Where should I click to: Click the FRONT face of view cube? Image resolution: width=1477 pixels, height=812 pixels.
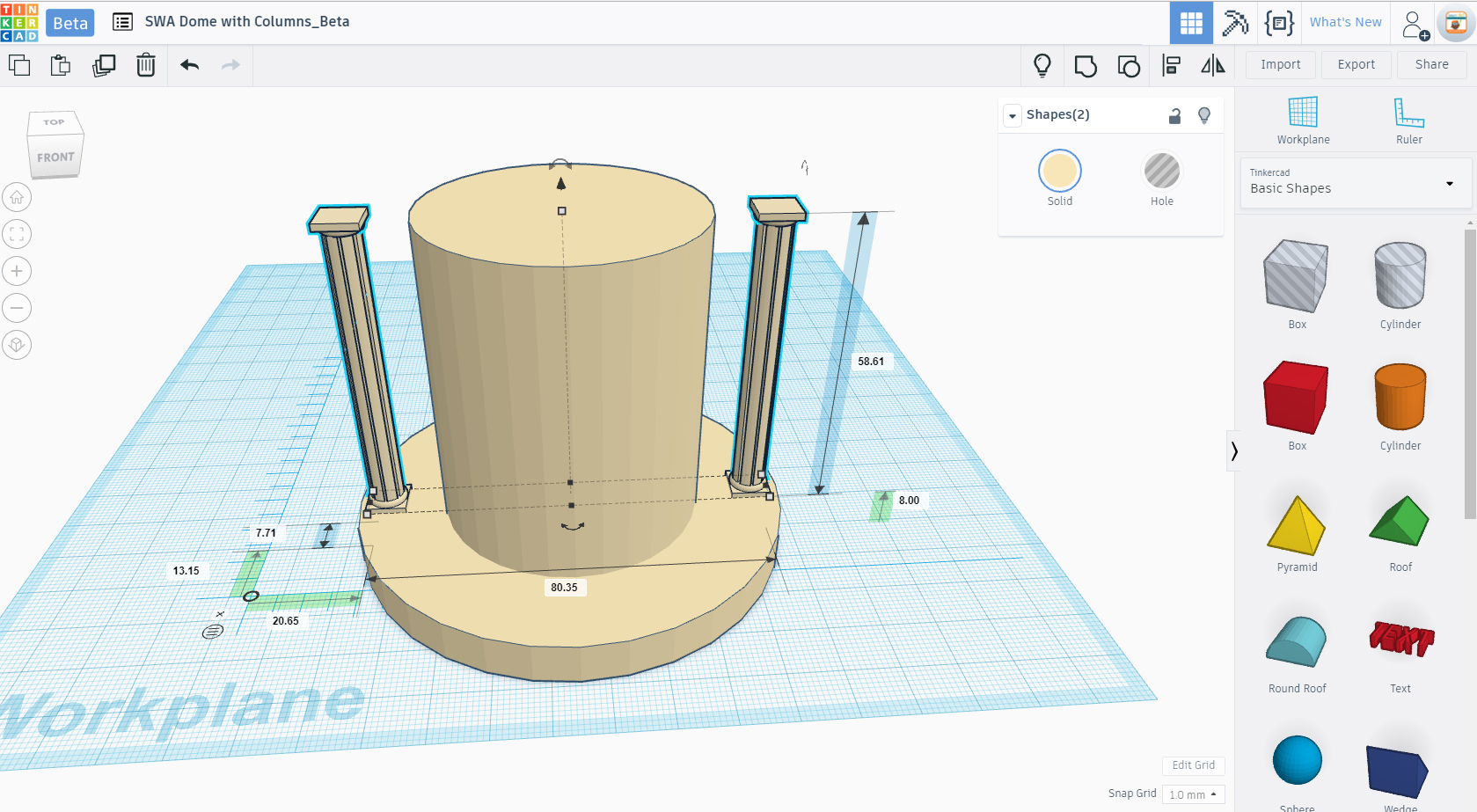pyautogui.click(x=55, y=157)
